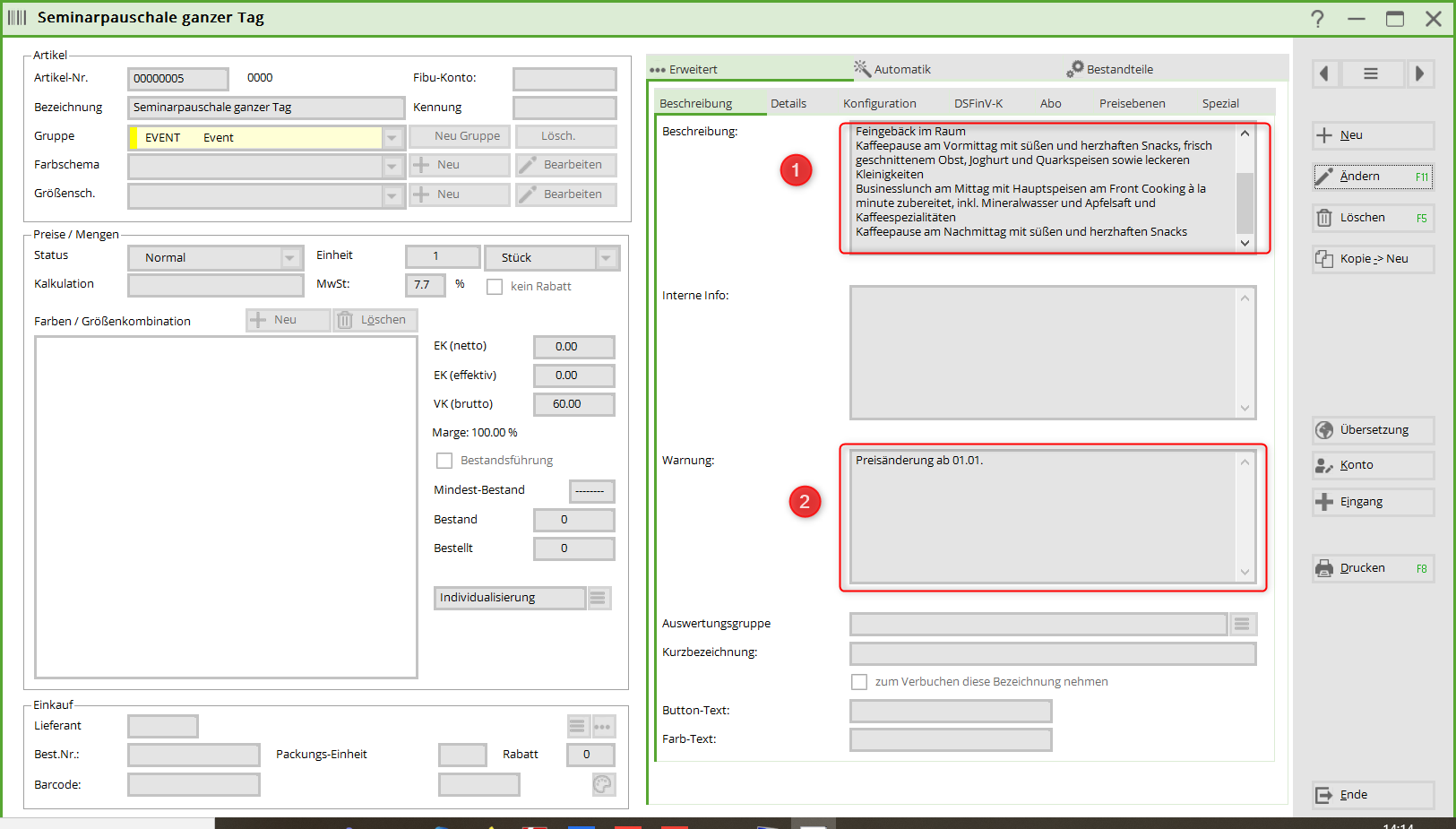Open the Auswertungsgruppe list icon
Viewport: 1456px width, 829px height.
[1242, 624]
